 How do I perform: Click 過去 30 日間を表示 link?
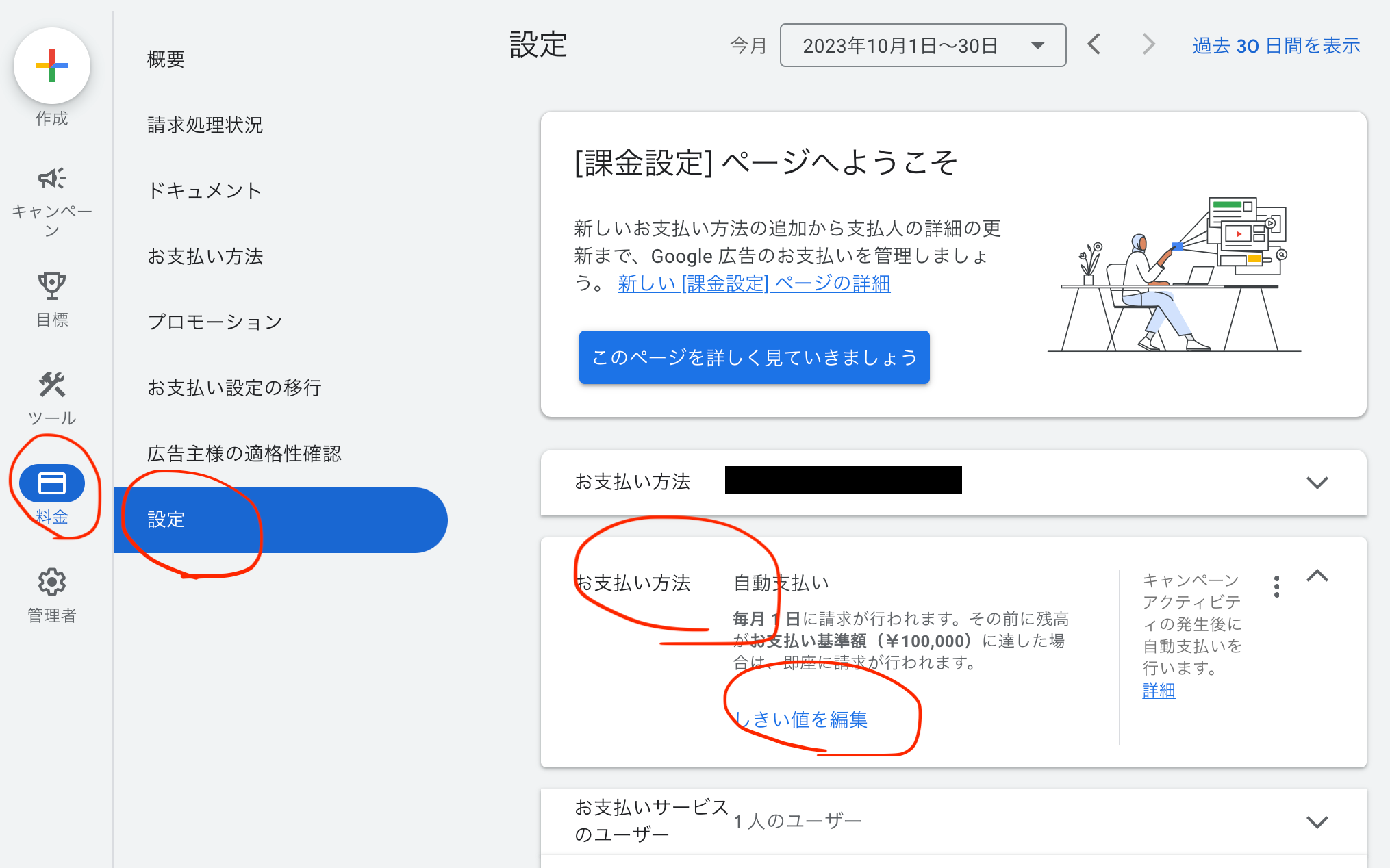1276,46
